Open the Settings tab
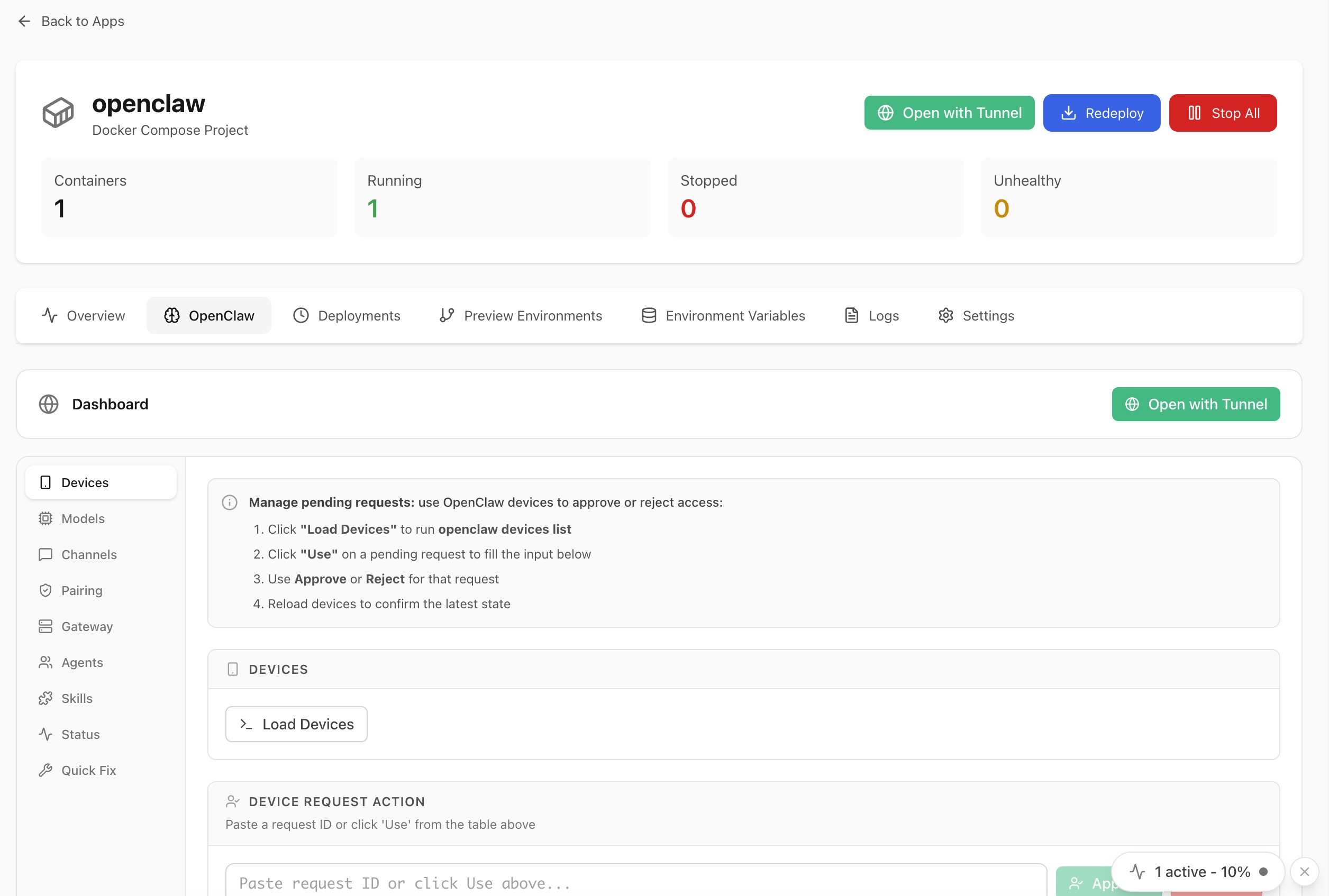The height and width of the screenshot is (896, 1329). (976, 315)
